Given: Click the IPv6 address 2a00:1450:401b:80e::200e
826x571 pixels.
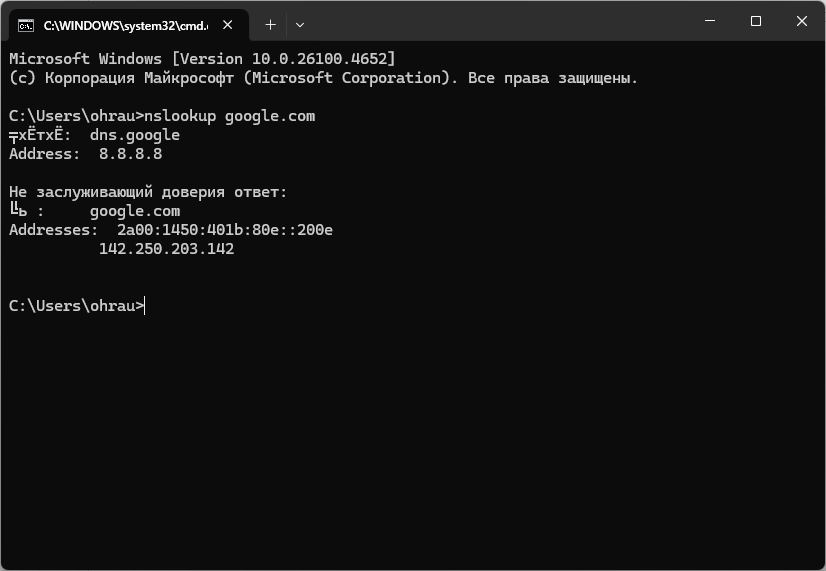Looking at the screenshot, I should 224,230.
